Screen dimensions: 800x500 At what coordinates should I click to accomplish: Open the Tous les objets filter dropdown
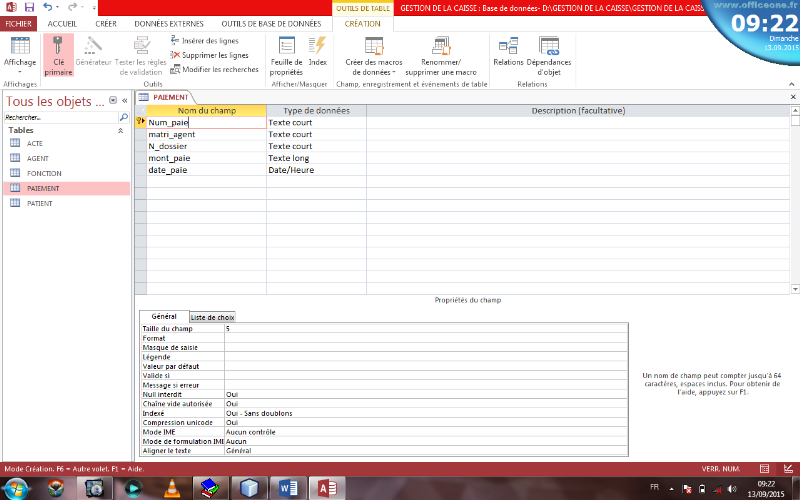tap(112, 101)
